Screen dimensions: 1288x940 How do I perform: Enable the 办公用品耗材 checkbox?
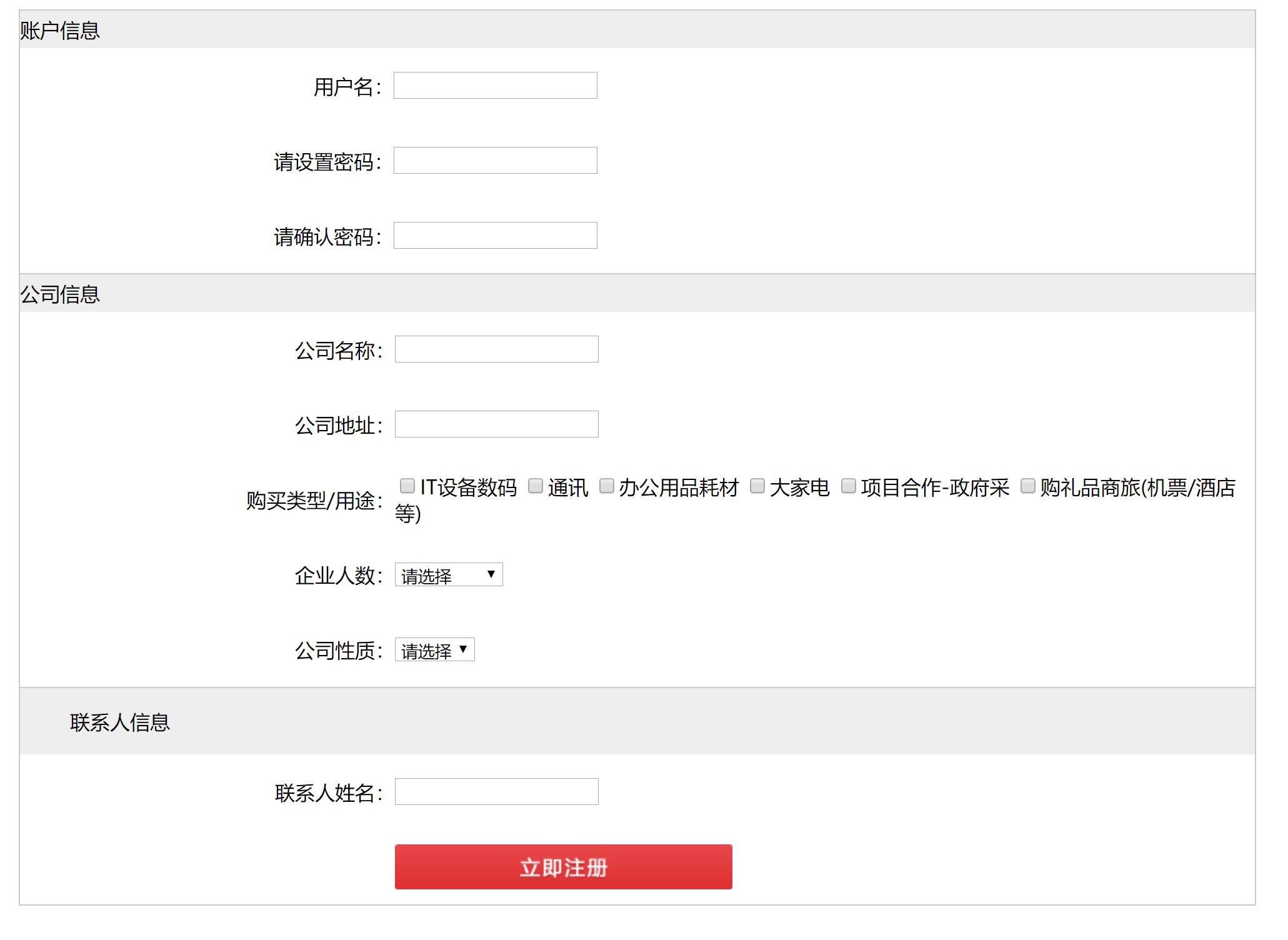(x=606, y=486)
